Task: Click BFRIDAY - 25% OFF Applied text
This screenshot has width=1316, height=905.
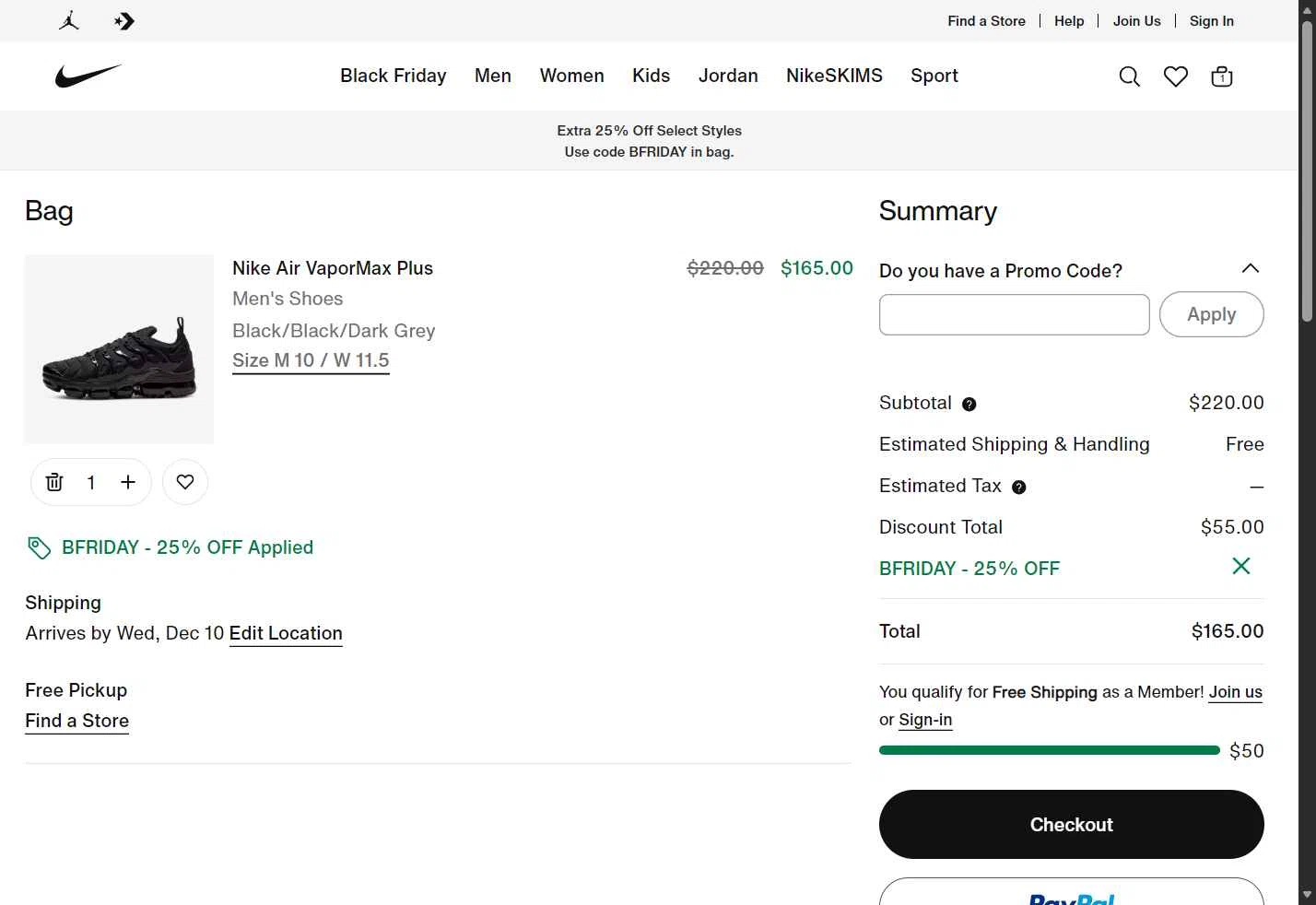Action: click(188, 547)
